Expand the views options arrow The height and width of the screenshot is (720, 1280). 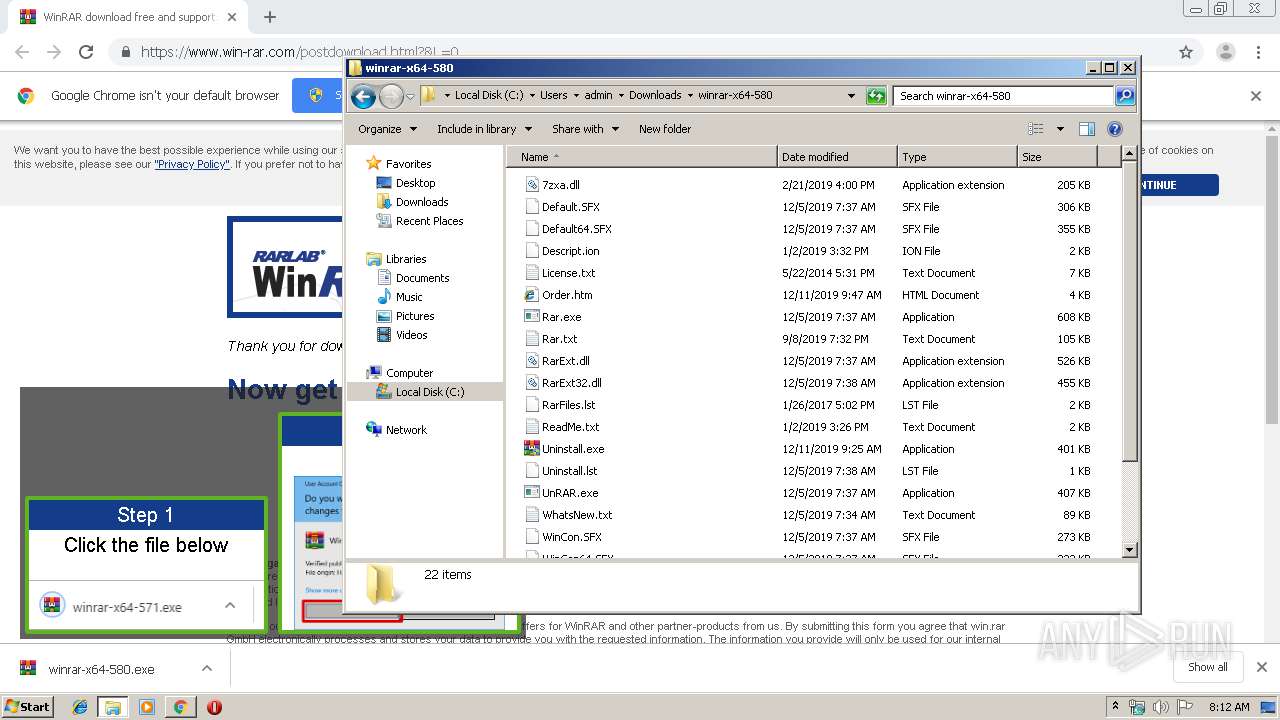1060,129
